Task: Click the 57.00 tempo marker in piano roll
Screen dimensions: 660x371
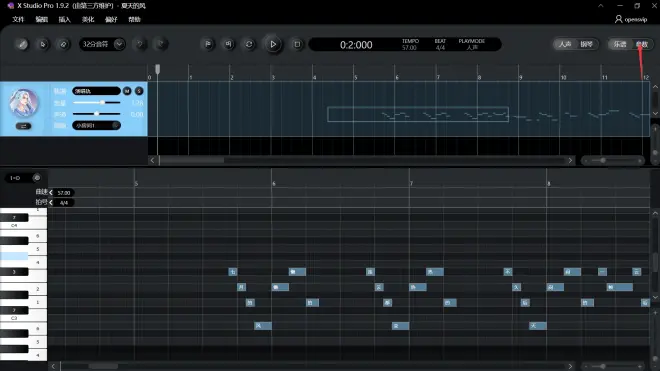Action: 64,193
